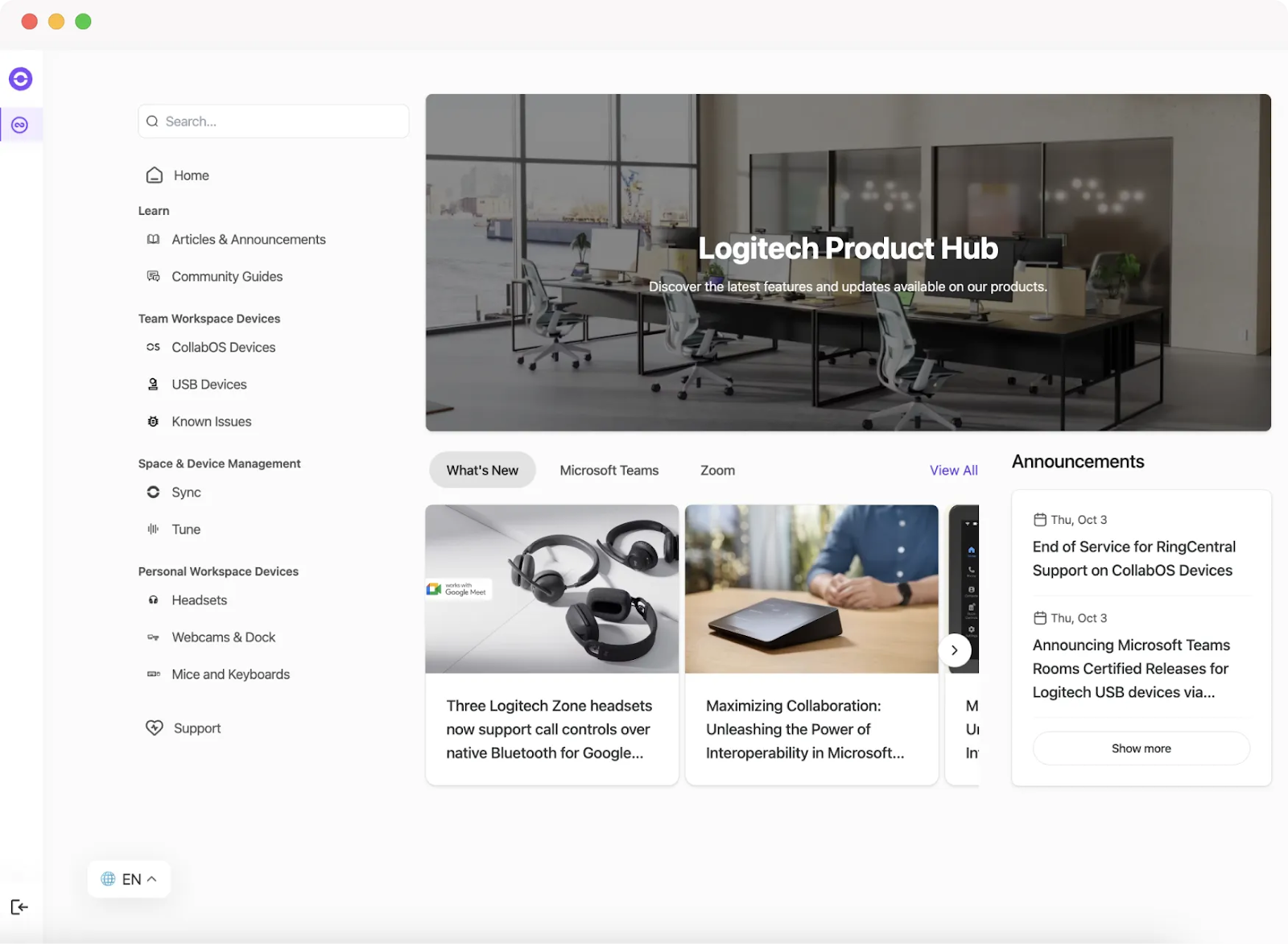Click Show more under Announcements

[x=1141, y=748]
